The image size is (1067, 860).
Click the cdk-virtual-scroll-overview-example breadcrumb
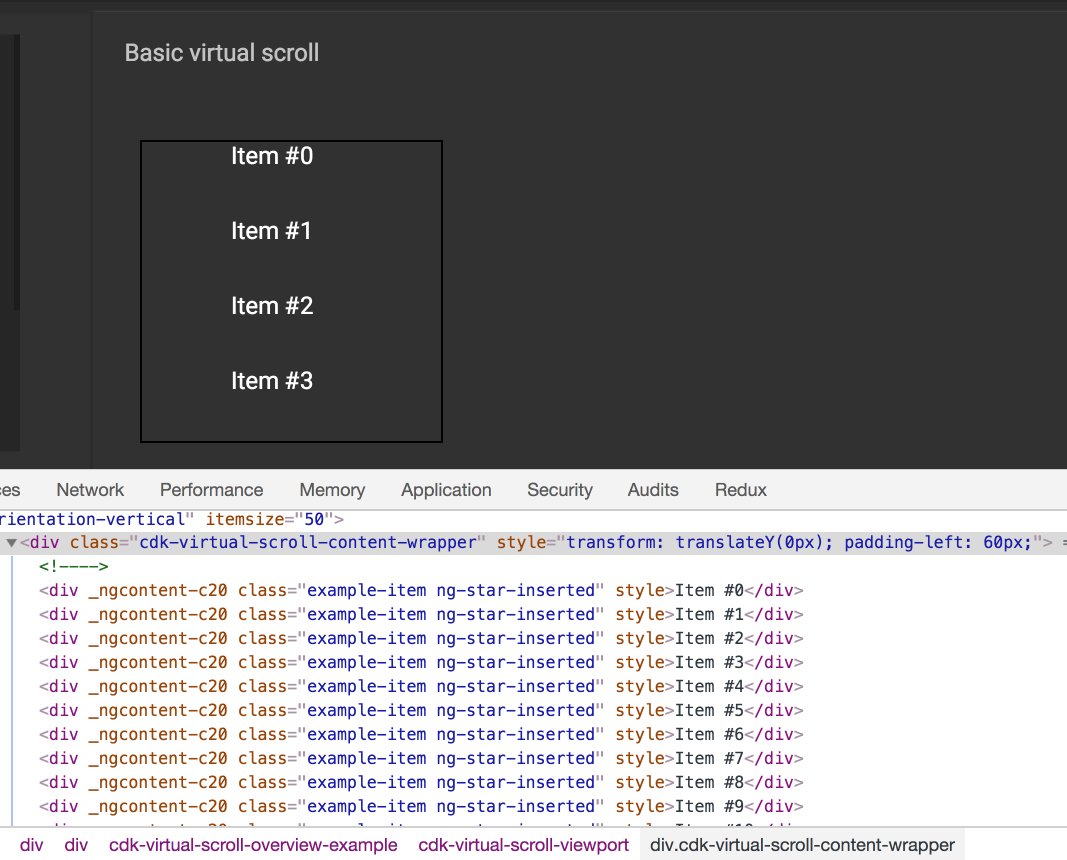coord(253,844)
